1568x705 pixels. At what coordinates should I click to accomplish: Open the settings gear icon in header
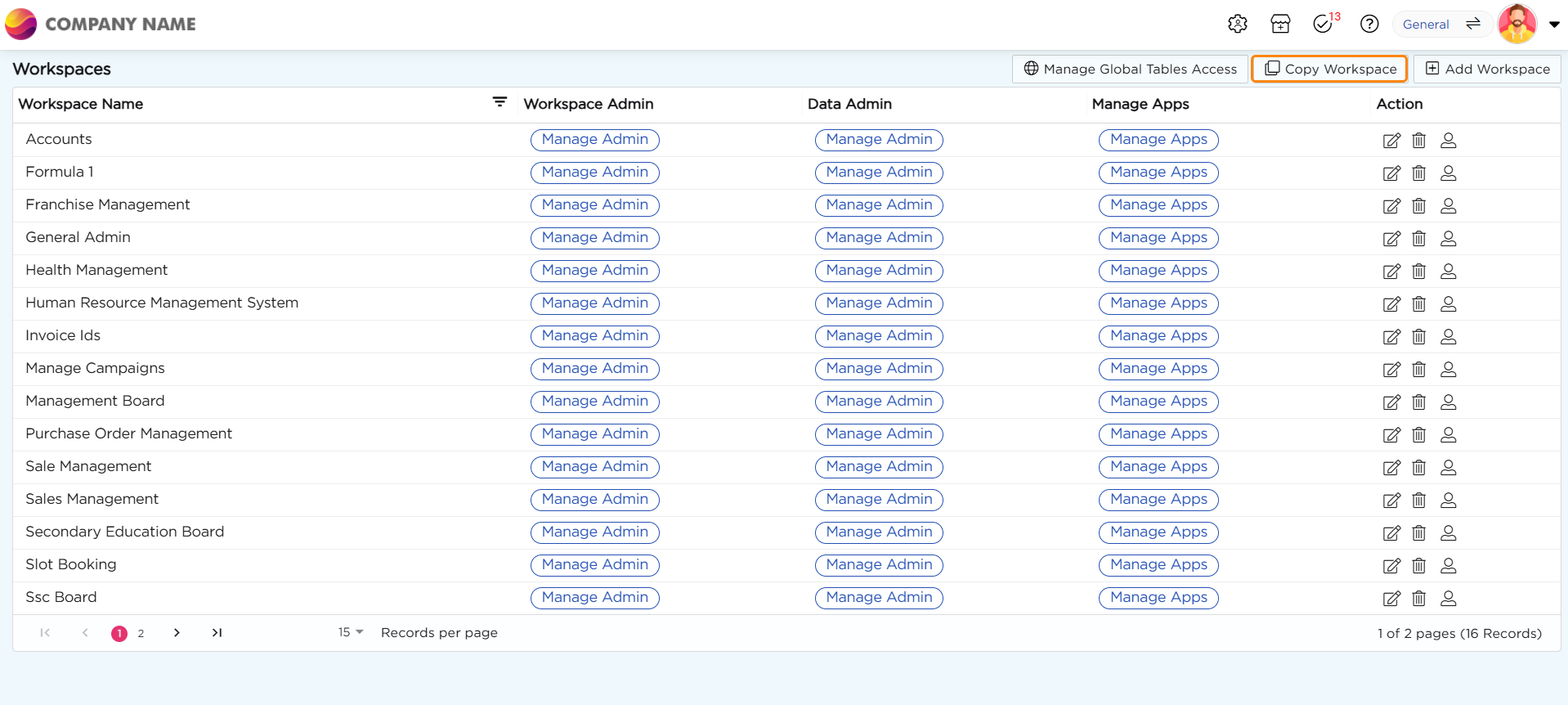point(1237,25)
